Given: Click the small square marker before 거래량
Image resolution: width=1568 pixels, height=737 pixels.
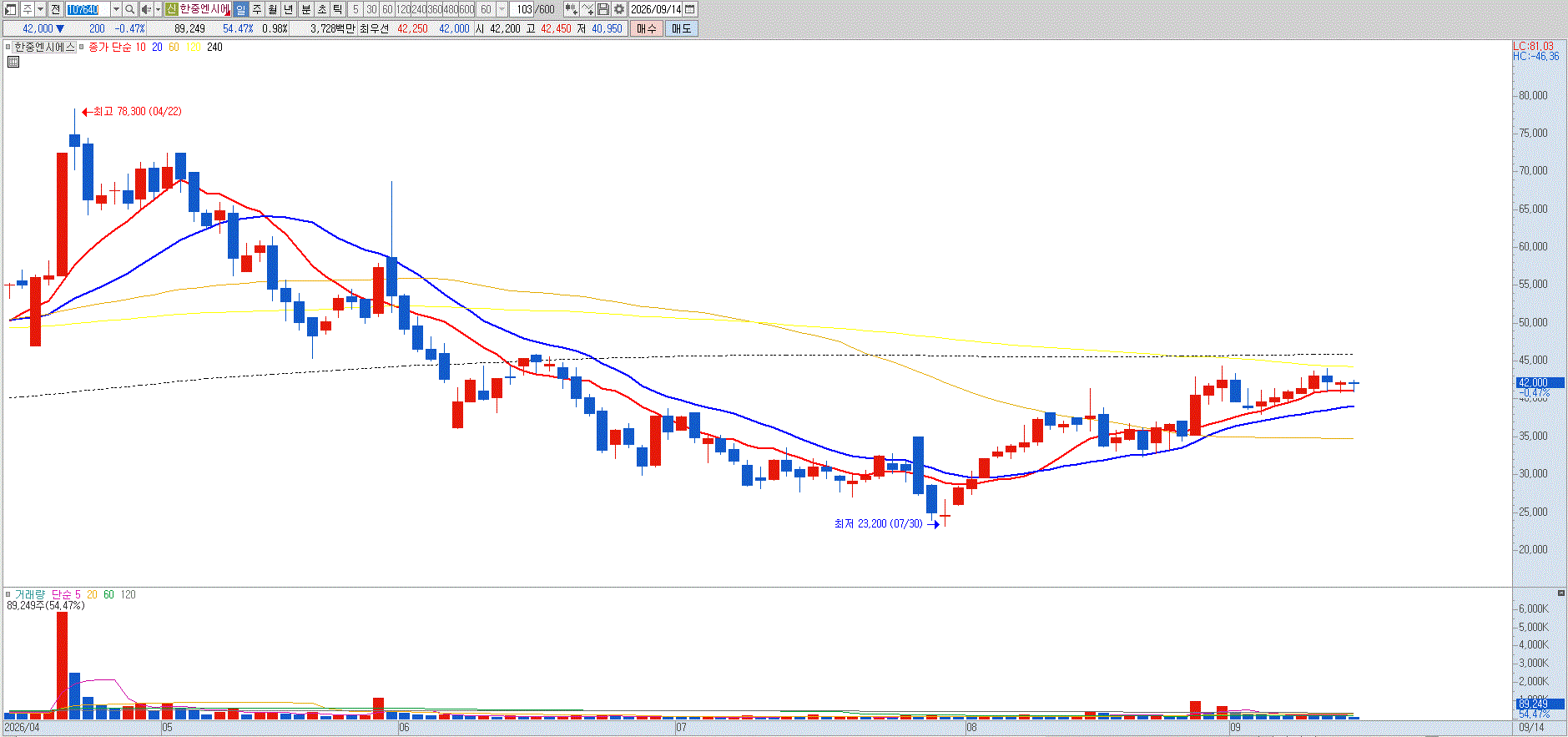Looking at the screenshot, I should pyautogui.click(x=8, y=595).
